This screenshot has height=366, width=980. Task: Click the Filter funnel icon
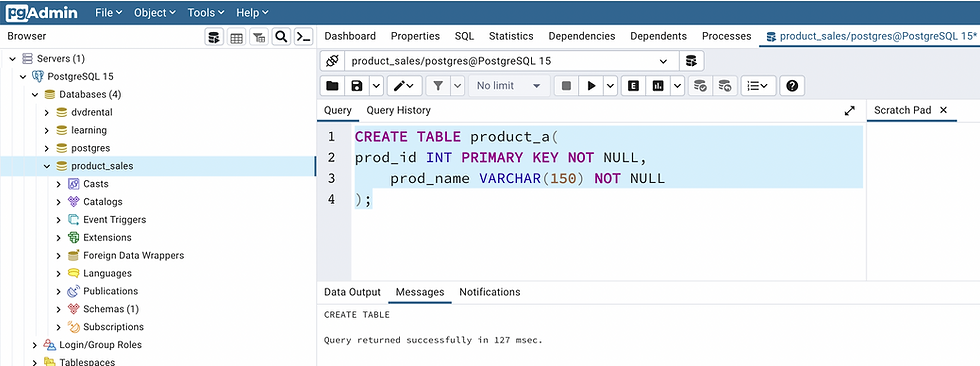click(438, 86)
